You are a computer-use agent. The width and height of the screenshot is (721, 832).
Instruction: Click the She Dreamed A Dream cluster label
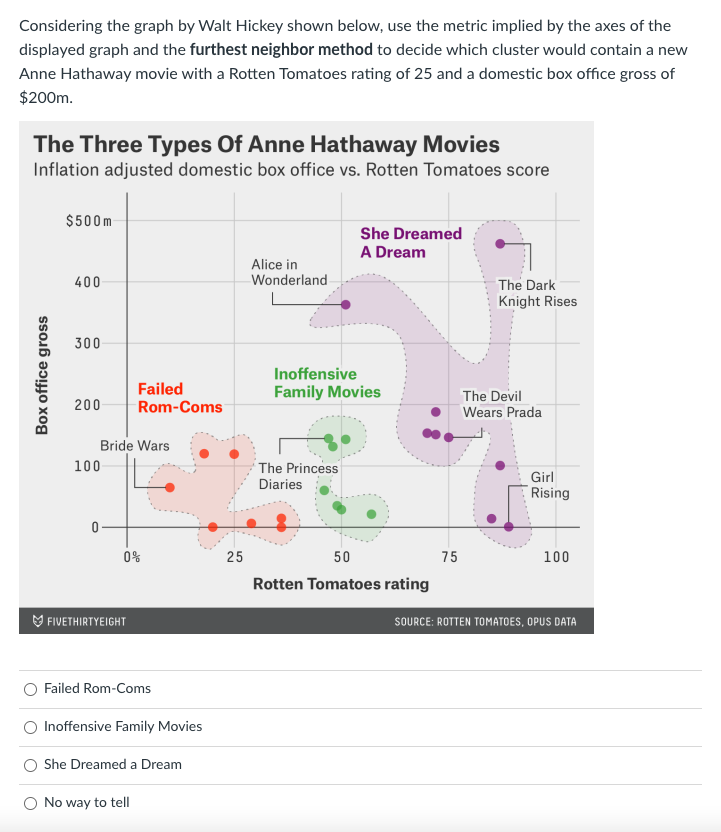click(x=411, y=243)
